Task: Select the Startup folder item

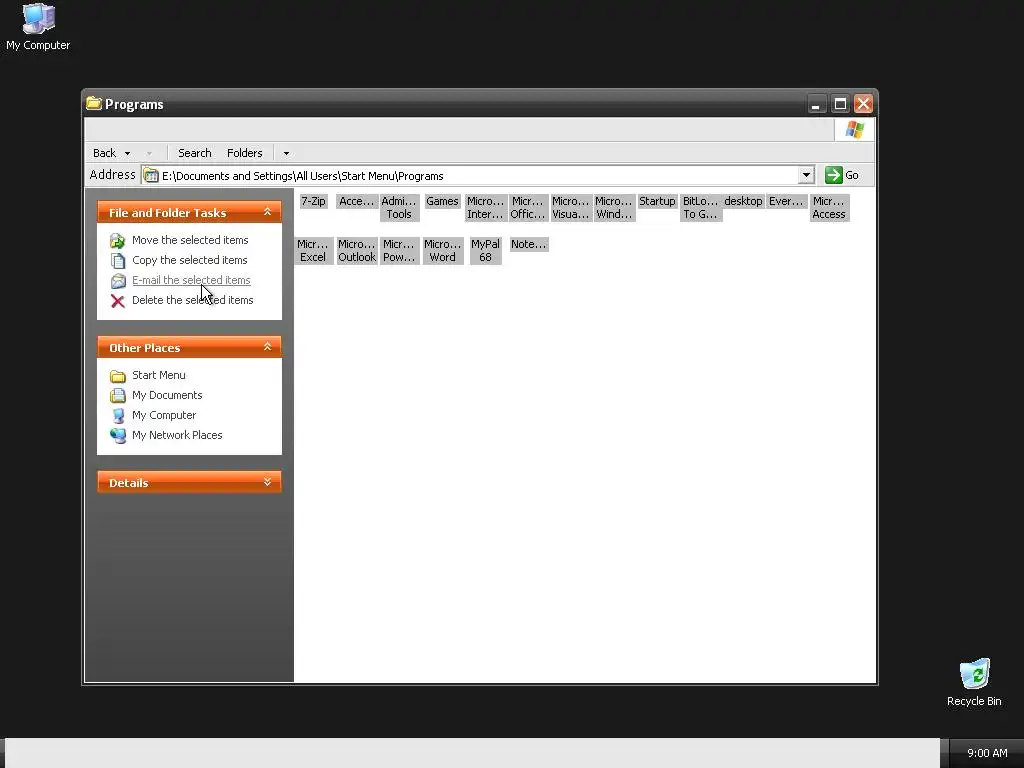Action: point(657,202)
